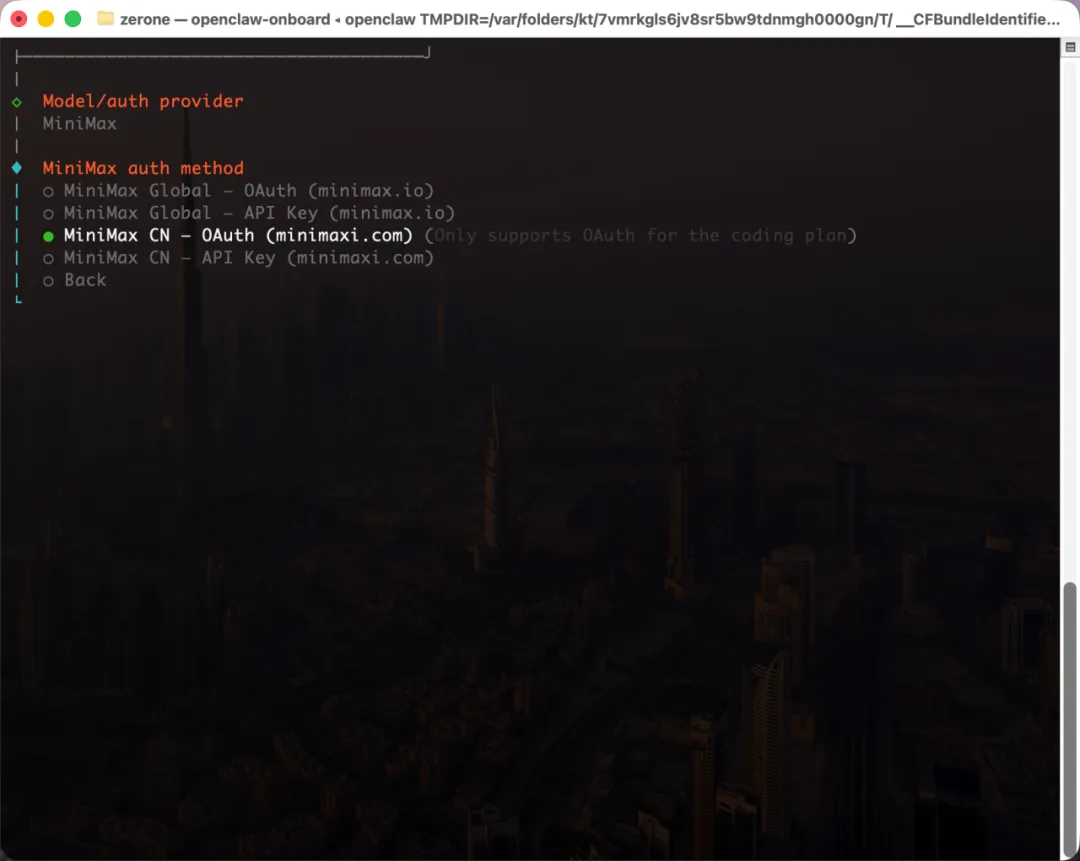The height and width of the screenshot is (861, 1080).
Task: Click the window title text 'zerone — openclaw-onboard'
Action: 225,19
